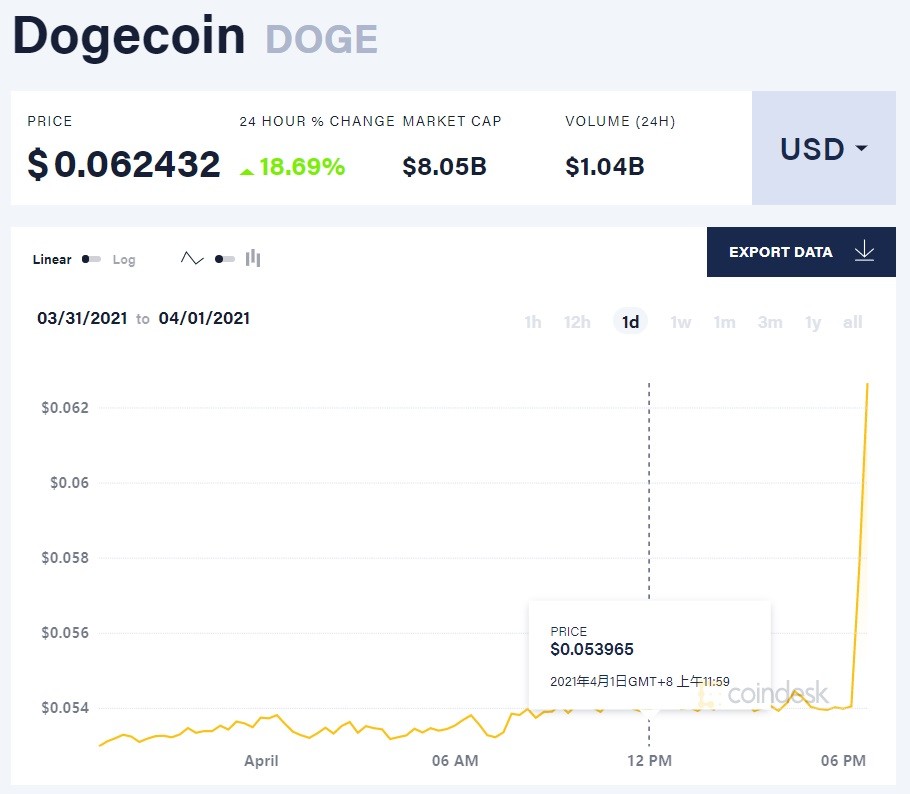Click the download arrow on Export Data

click(864, 251)
